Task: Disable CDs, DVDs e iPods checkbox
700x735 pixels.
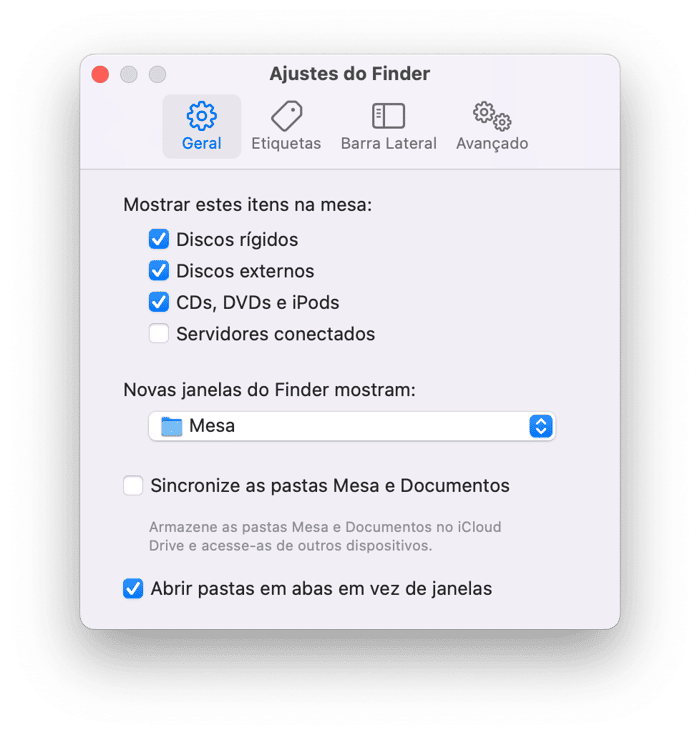Action: pyautogui.click(x=159, y=302)
